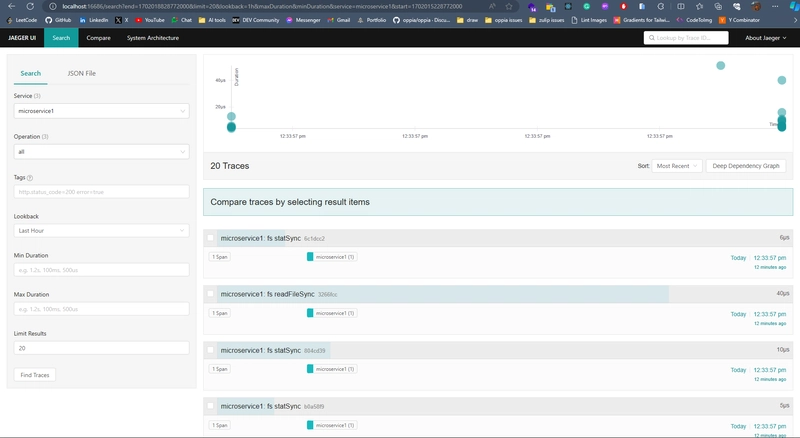Screen dimensions: 800x438
Task: Open the DEV Community bookmark
Action: pos(256,20)
